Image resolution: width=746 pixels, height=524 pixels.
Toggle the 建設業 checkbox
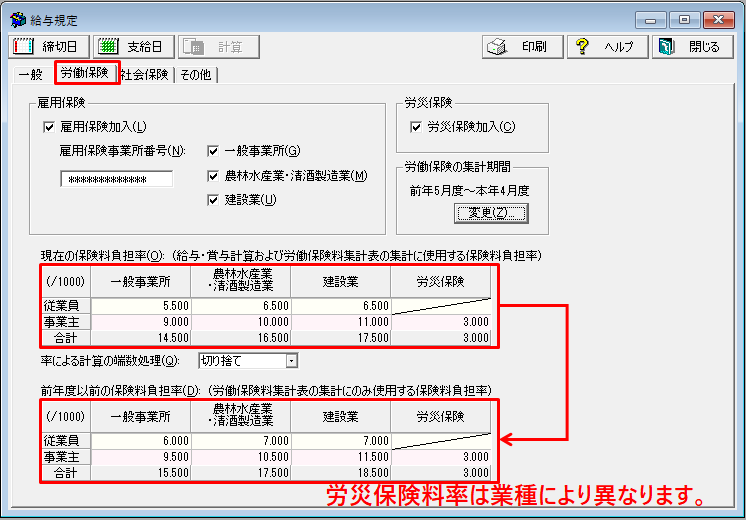[213, 200]
